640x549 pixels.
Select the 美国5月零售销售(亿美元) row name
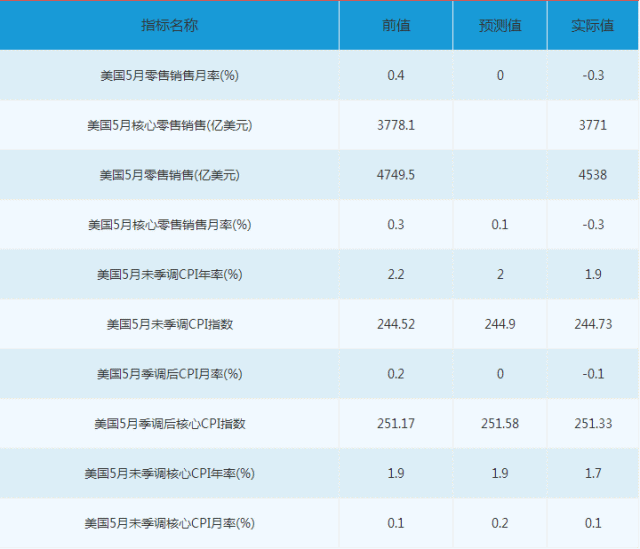click(x=169, y=175)
